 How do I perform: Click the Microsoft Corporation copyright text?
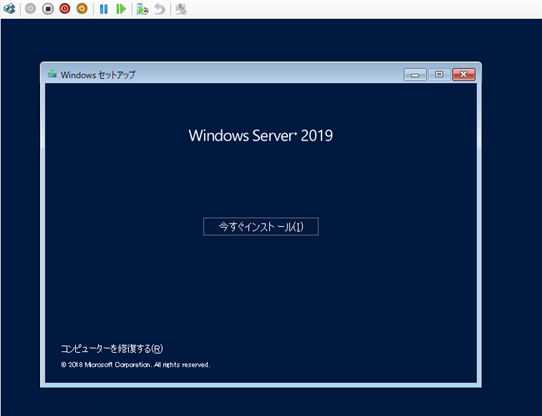tap(136, 365)
